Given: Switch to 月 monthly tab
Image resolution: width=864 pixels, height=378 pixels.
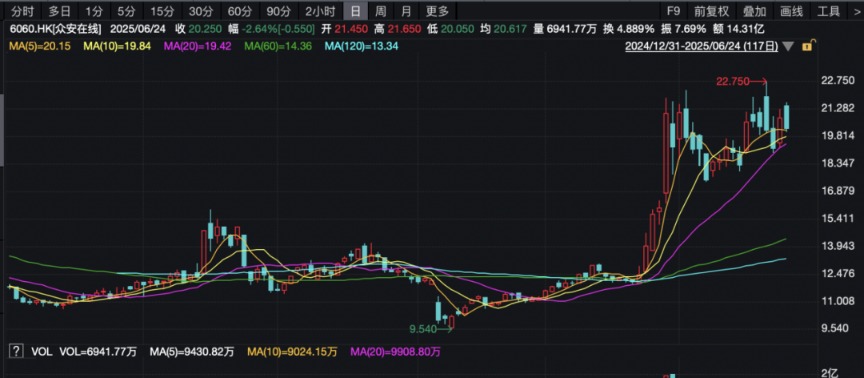Looking at the screenshot, I should 406,10.
